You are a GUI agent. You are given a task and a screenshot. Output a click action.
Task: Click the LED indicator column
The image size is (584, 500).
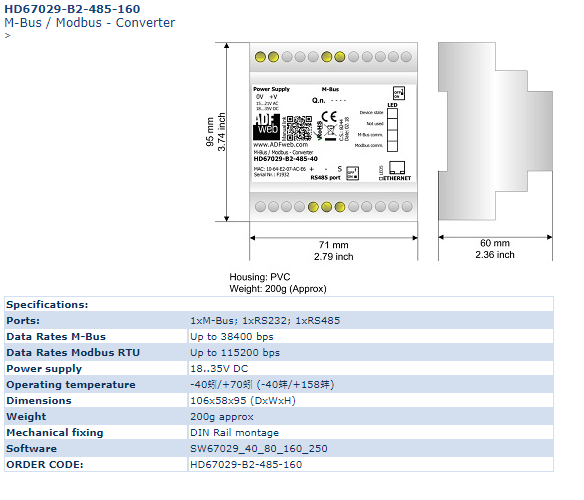click(x=392, y=130)
